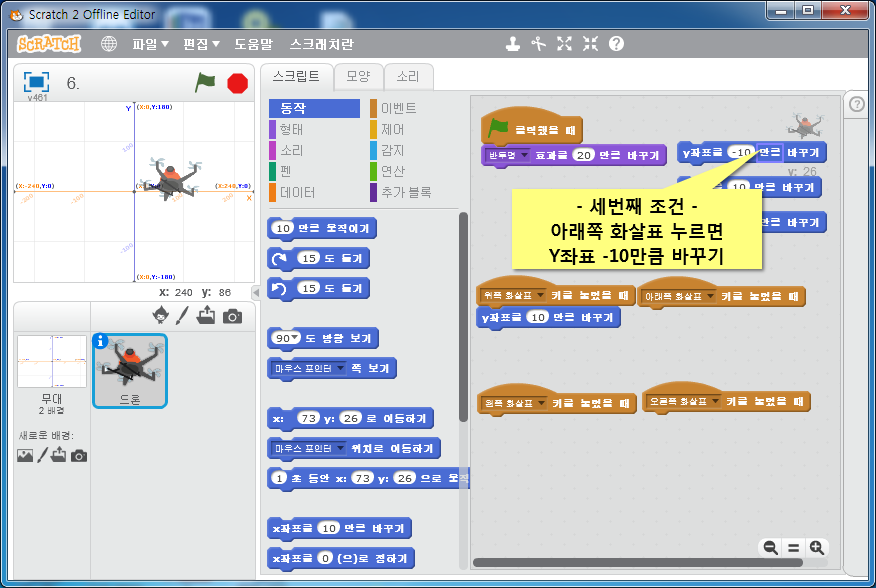Open the 왼쪽 화살표 key dropdown
The height and width of the screenshot is (588, 876).
tap(514, 402)
